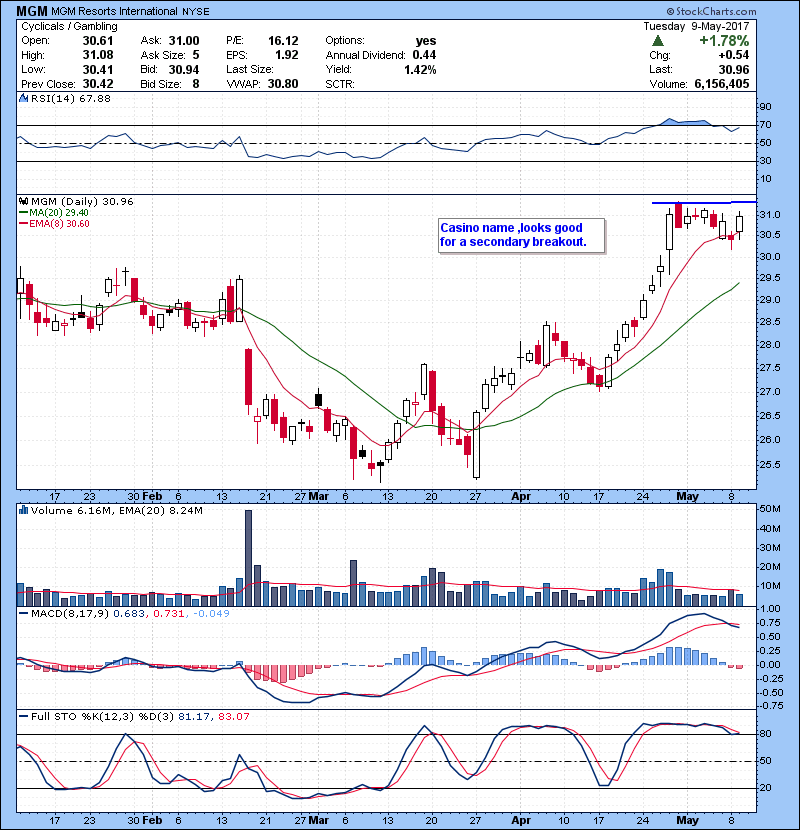
Task: Click the 'Feb' label on upper date axis
Action: click(152, 496)
